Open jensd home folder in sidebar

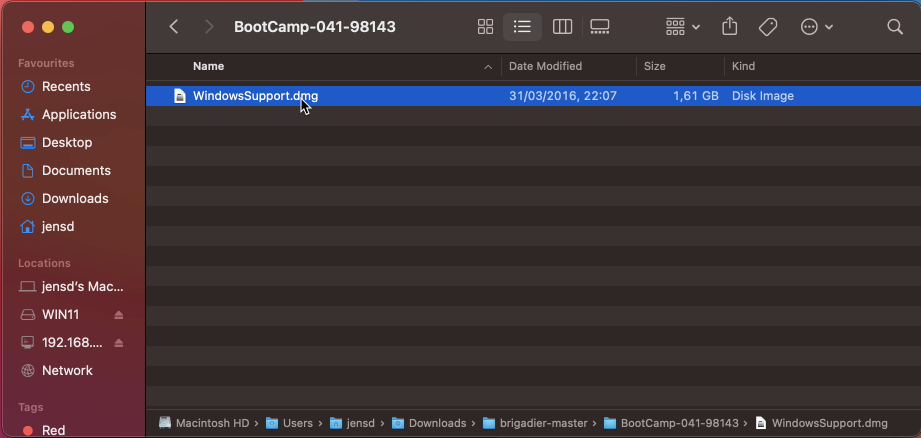point(47,227)
